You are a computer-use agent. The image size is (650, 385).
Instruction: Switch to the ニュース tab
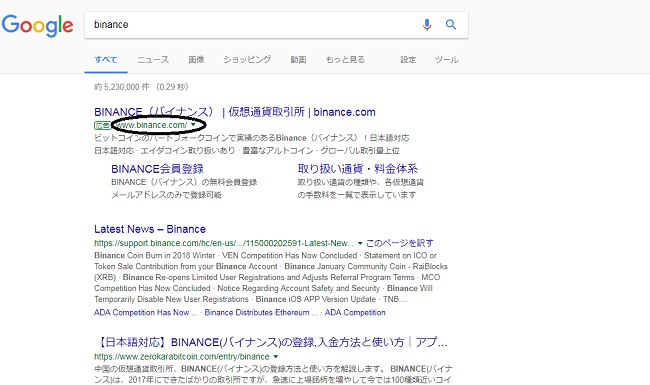pos(153,60)
